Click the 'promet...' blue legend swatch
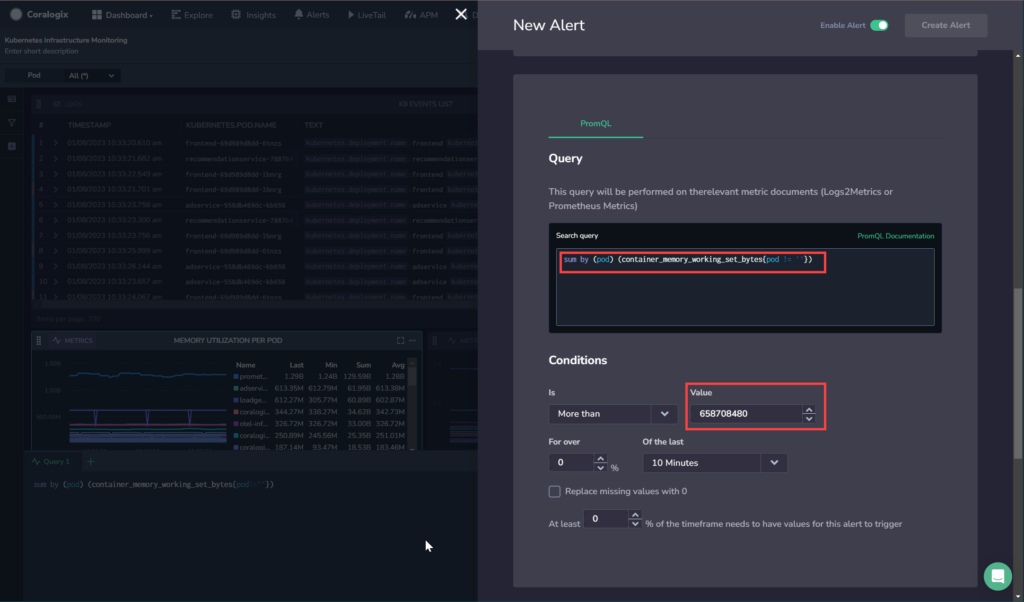This screenshot has width=1024, height=602. (x=236, y=377)
